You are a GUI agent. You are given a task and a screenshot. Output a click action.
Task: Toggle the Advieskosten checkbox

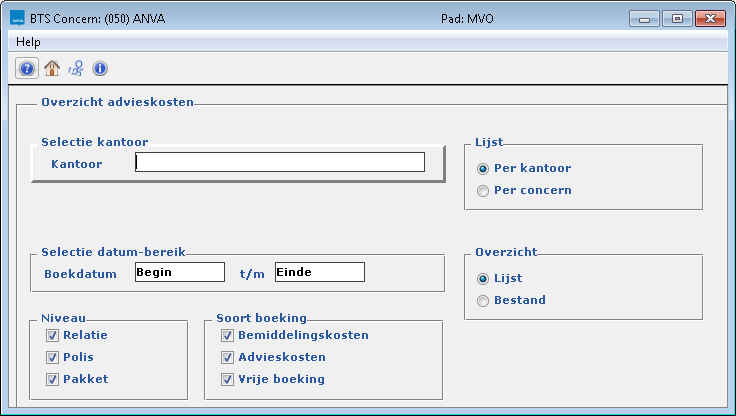pyautogui.click(x=226, y=357)
